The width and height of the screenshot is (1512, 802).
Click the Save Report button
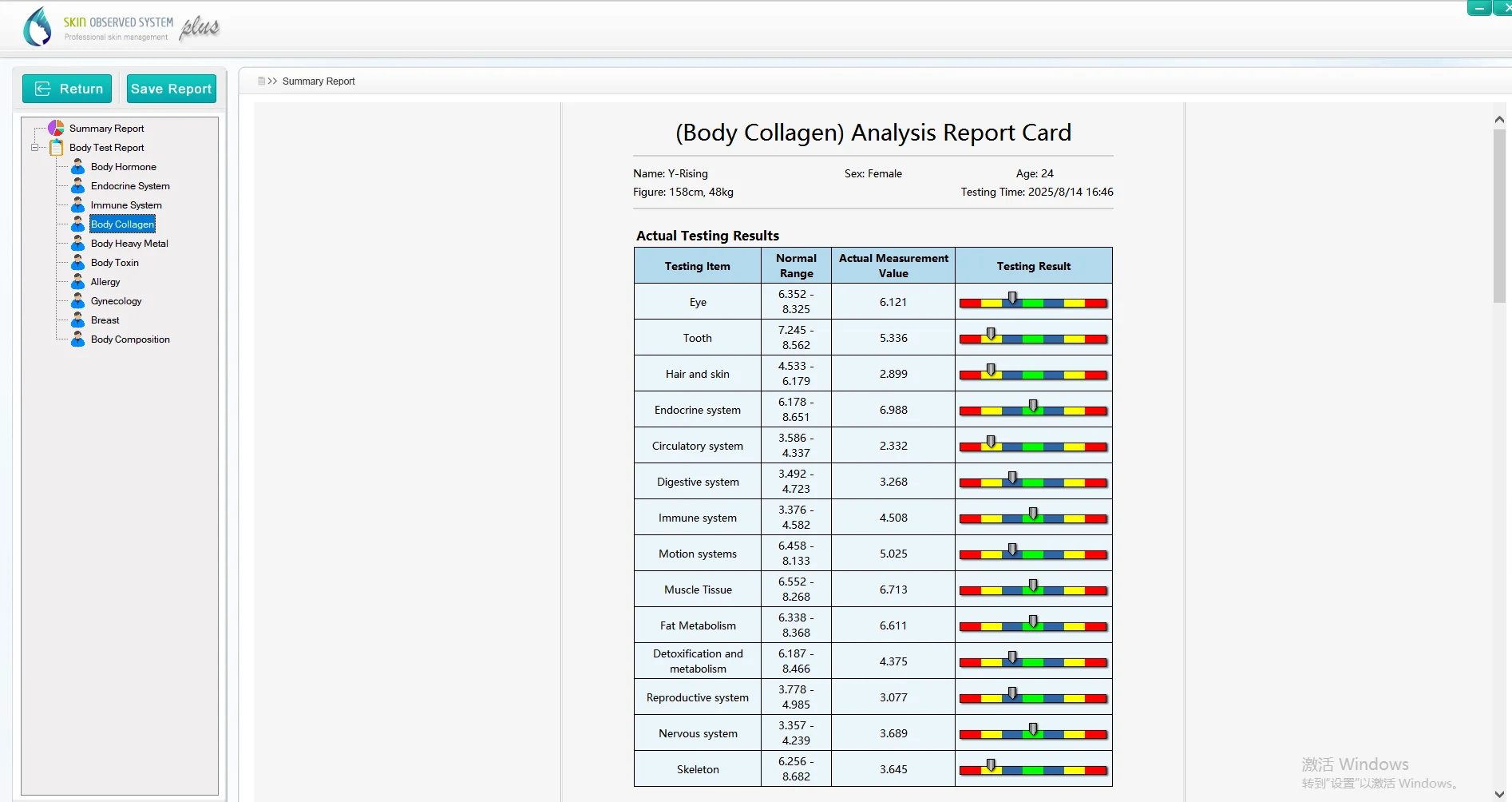click(172, 89)
